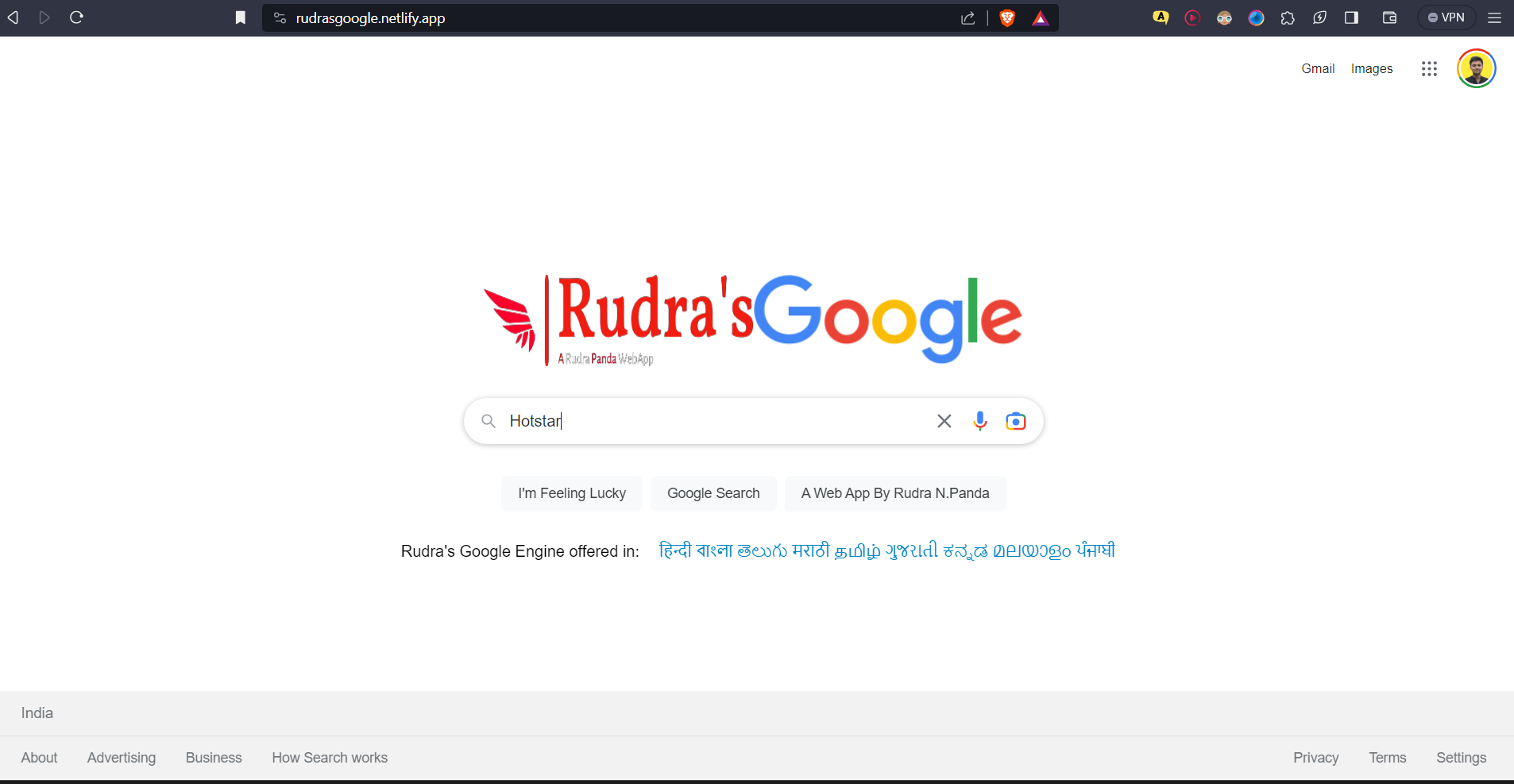Bookmark this page using the bookmark icon
The image size is (1514, 784).
coord(241,17)
